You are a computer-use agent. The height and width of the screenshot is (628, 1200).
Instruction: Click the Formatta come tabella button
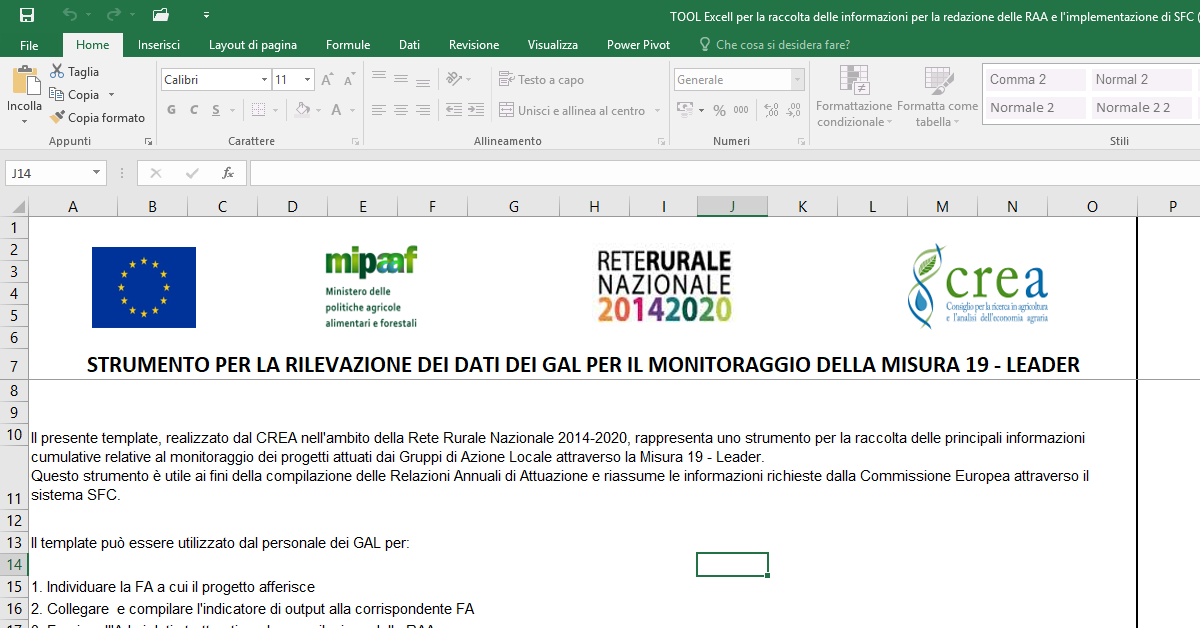937,98
